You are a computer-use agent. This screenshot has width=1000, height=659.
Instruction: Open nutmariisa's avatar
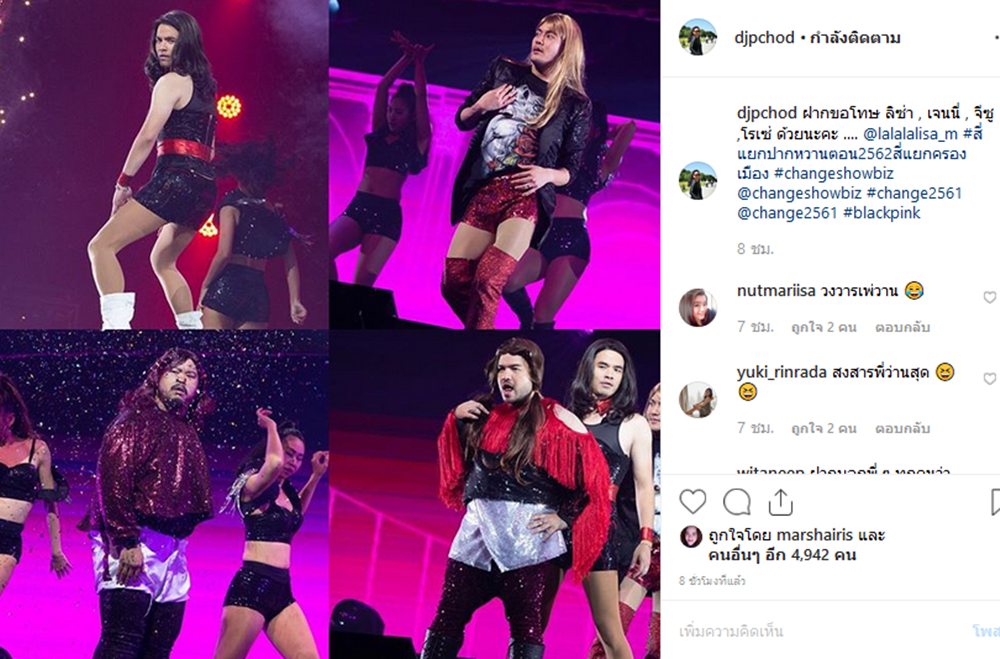(x=698, y=307)
